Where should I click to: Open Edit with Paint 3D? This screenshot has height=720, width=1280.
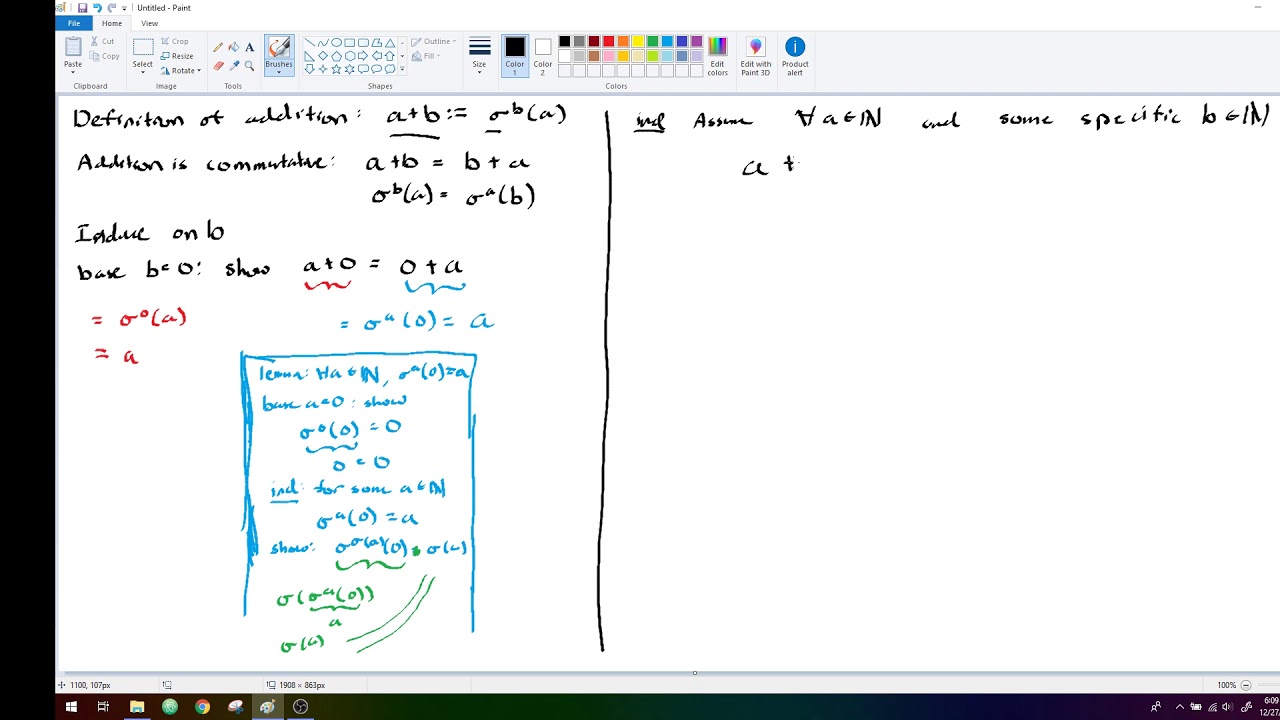(x=755, y=57)
